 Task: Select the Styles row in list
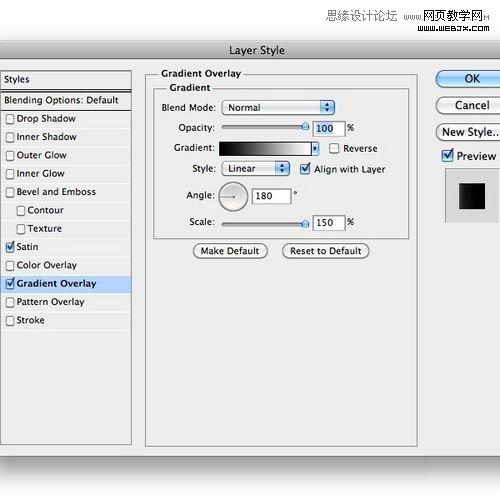tap(66, 80)
